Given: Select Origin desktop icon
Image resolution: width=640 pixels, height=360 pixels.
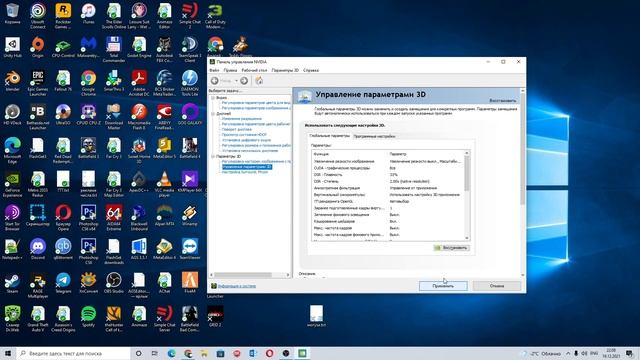Looking at the screenshot, I should 38,47.
